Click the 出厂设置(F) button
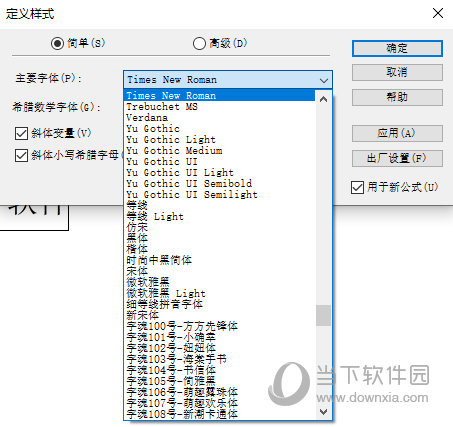The image size is (453, 427). point(397,158)
